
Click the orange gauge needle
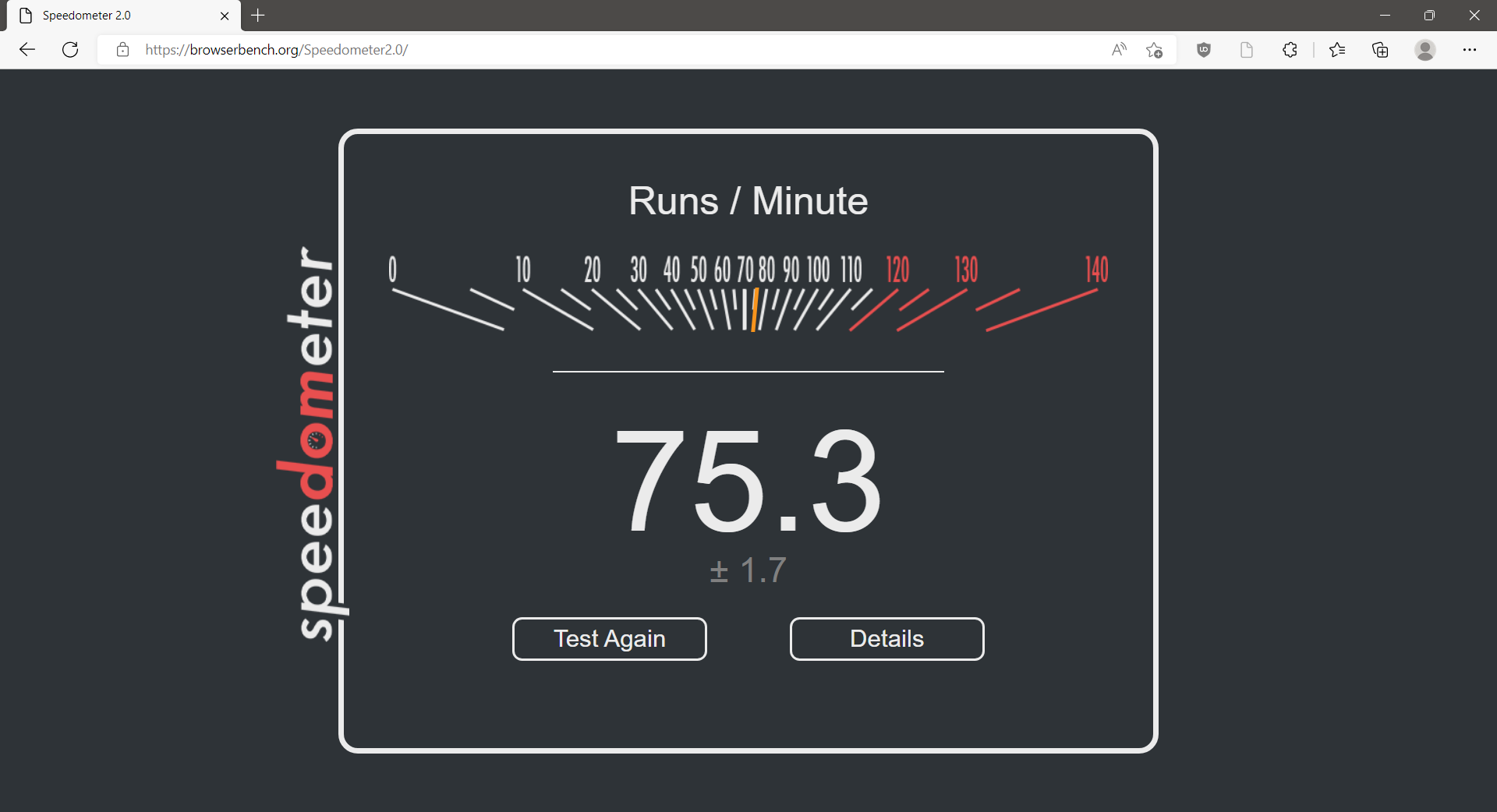(754, 309)
